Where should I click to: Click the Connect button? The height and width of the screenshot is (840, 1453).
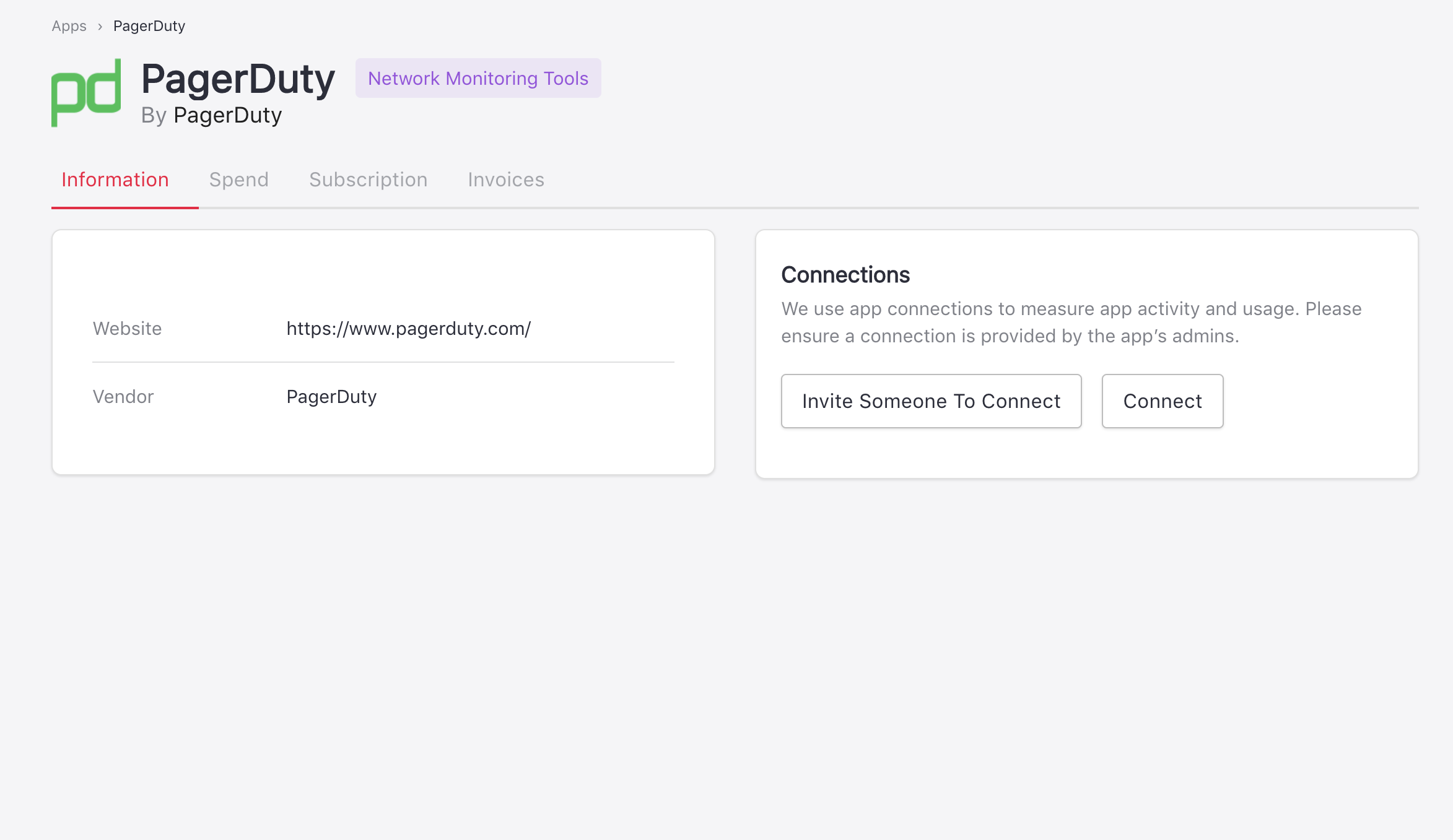tap(1162, 401)
